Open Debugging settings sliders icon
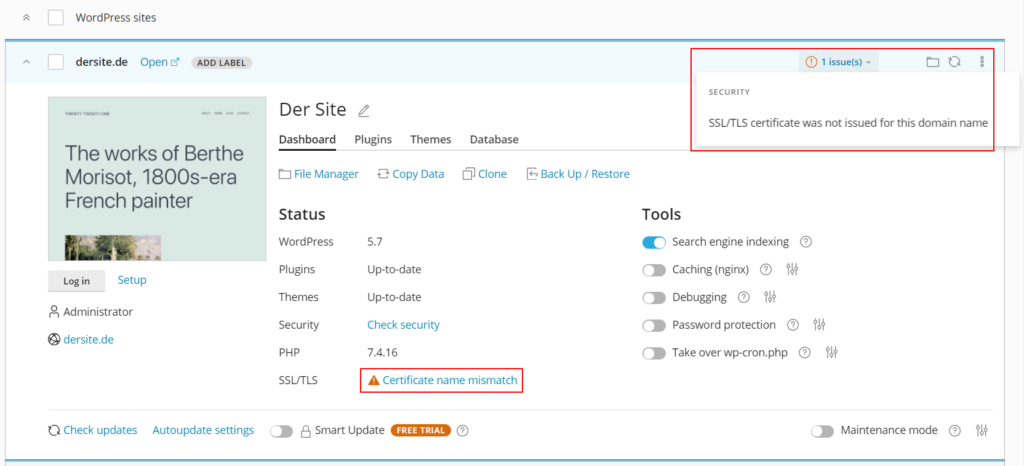 pyautogui.click(x=770, y=298)
